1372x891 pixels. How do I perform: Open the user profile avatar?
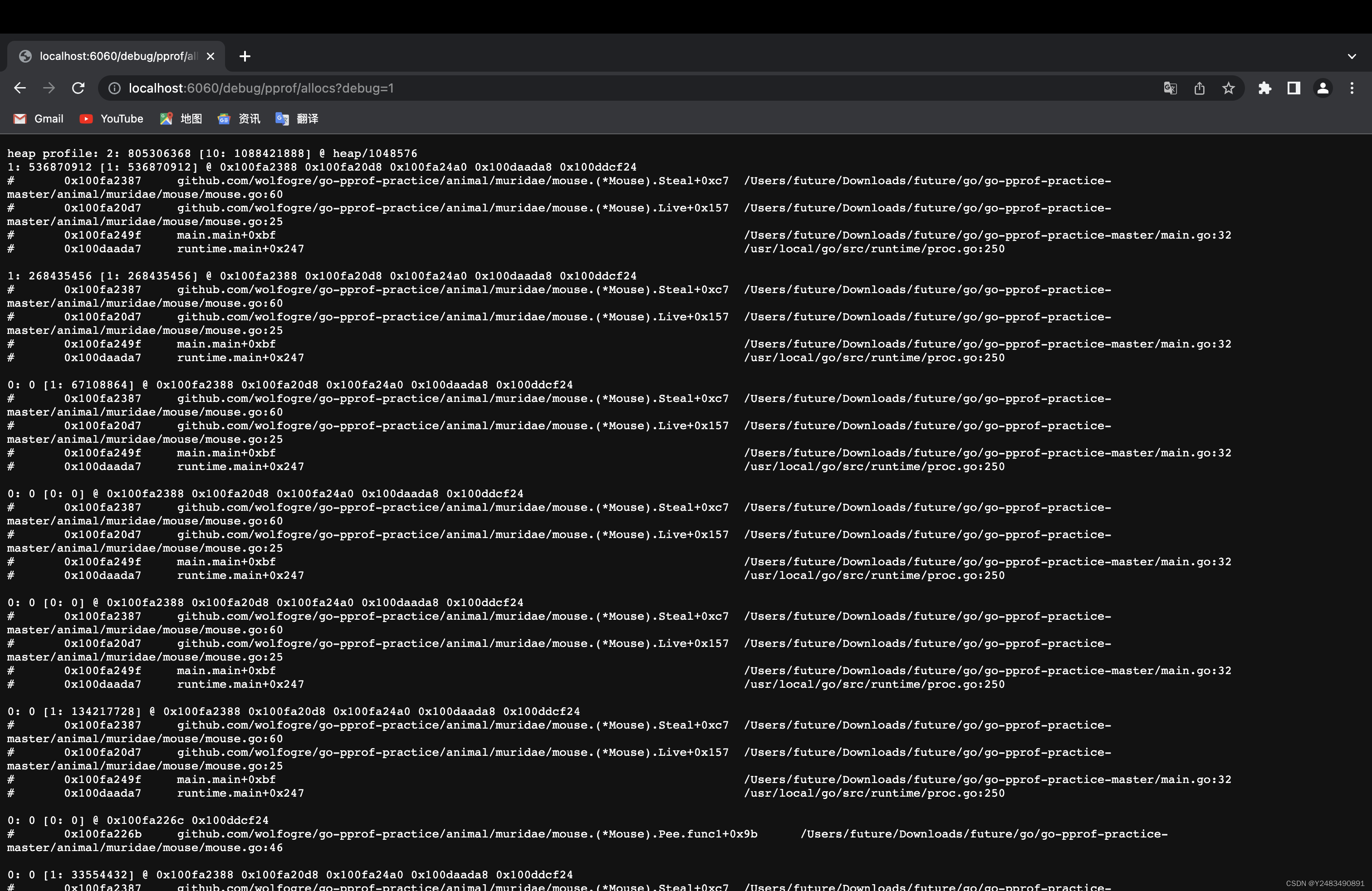point(1323,88)
